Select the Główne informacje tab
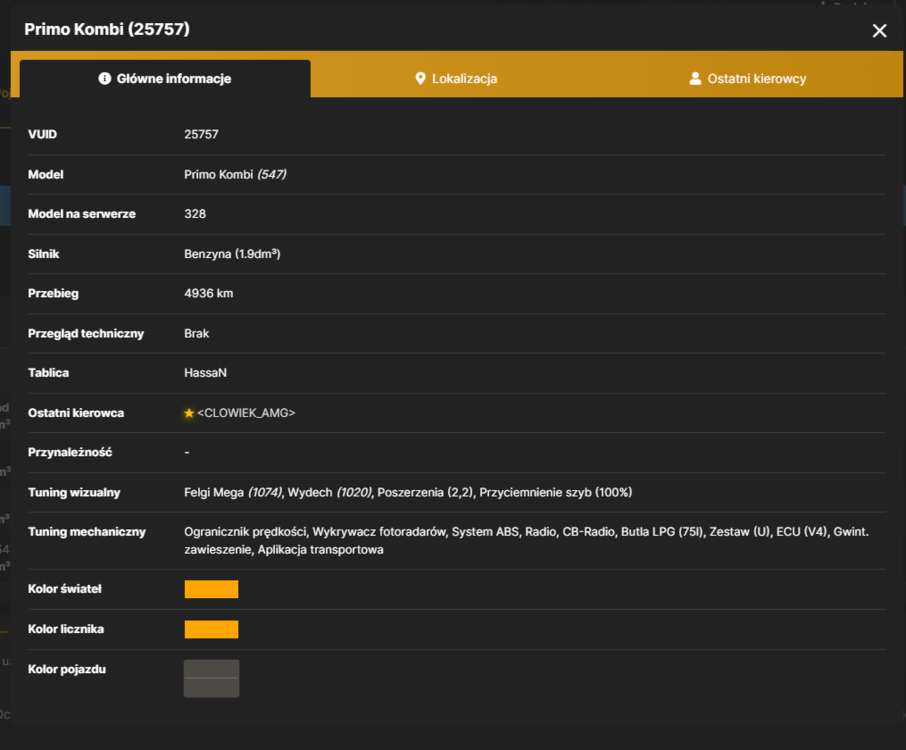 point(165,79)
